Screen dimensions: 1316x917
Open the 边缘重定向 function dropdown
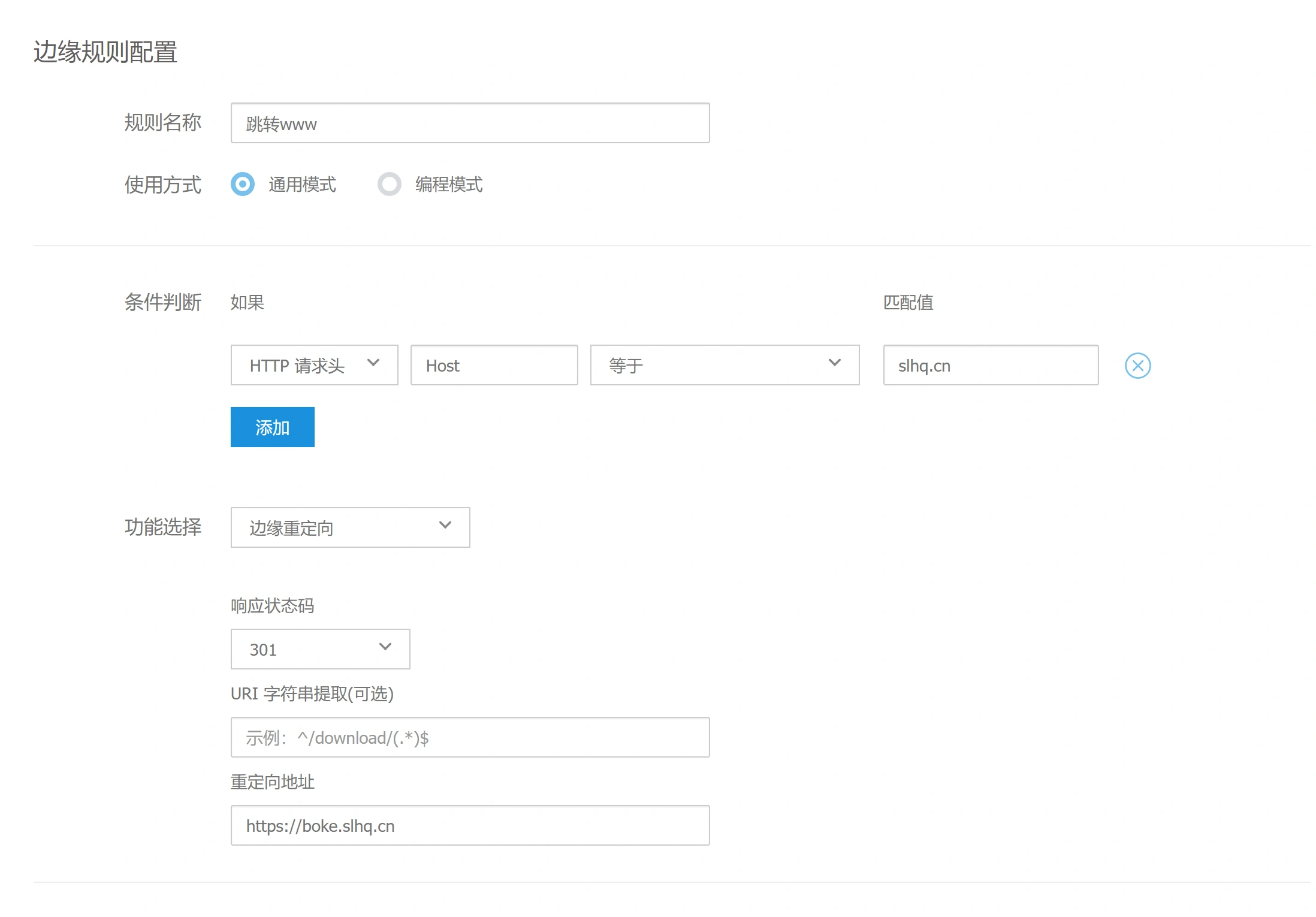349,527
